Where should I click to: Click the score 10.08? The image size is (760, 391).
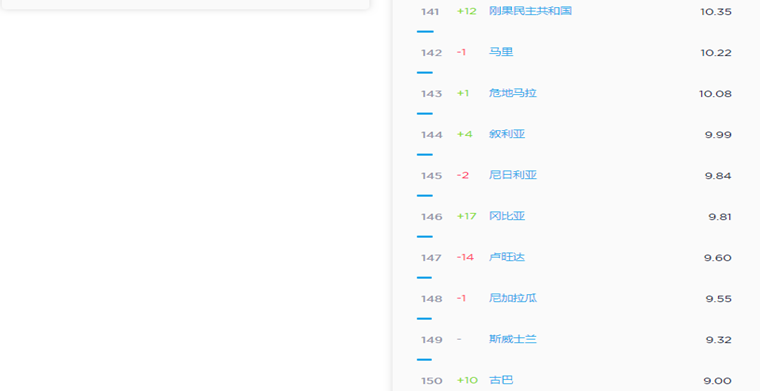coord(715,94)
